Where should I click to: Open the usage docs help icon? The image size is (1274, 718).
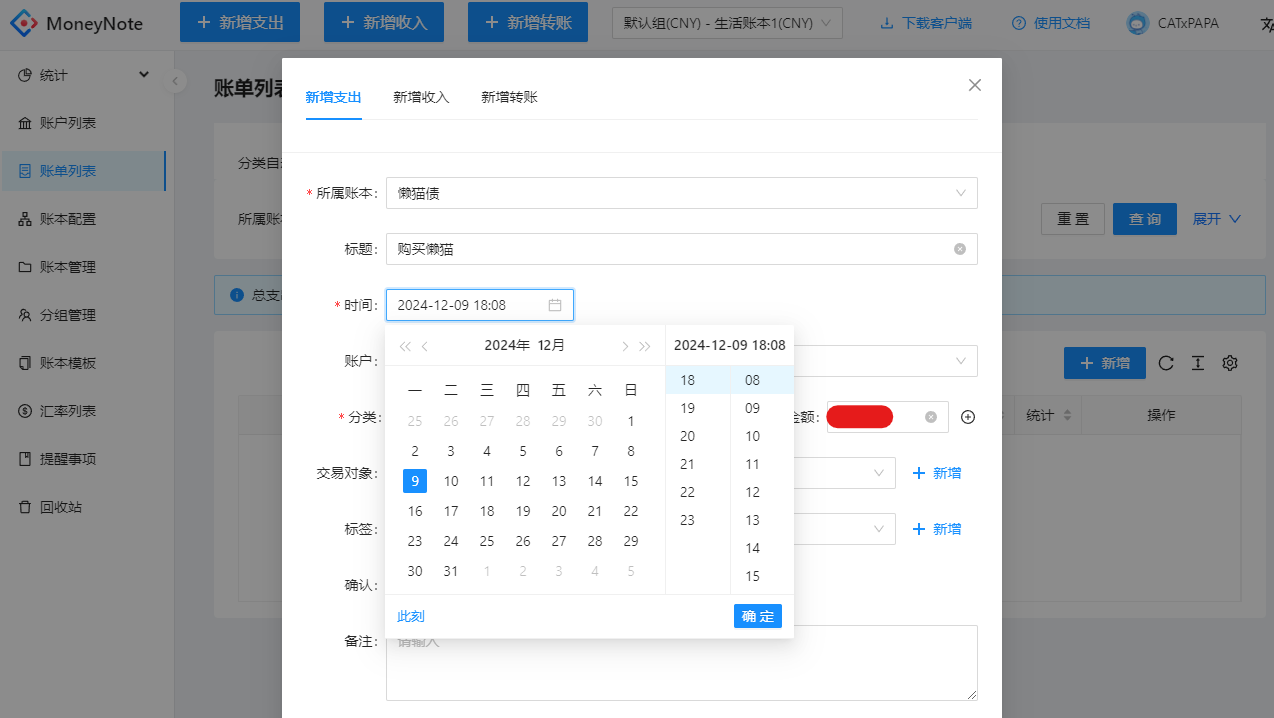tap(1018, 23)
